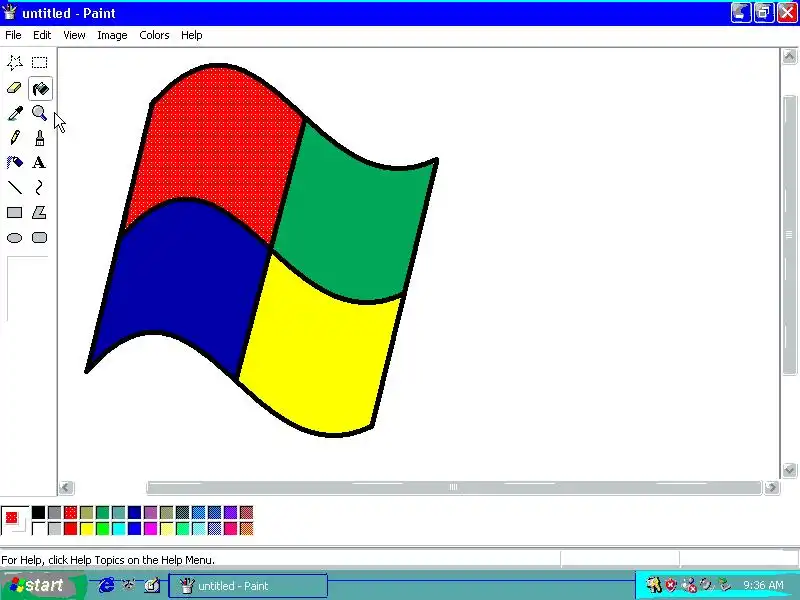Click the Start button
The height and width of the screenshot is (600, 800).
[x=43, y=585]
